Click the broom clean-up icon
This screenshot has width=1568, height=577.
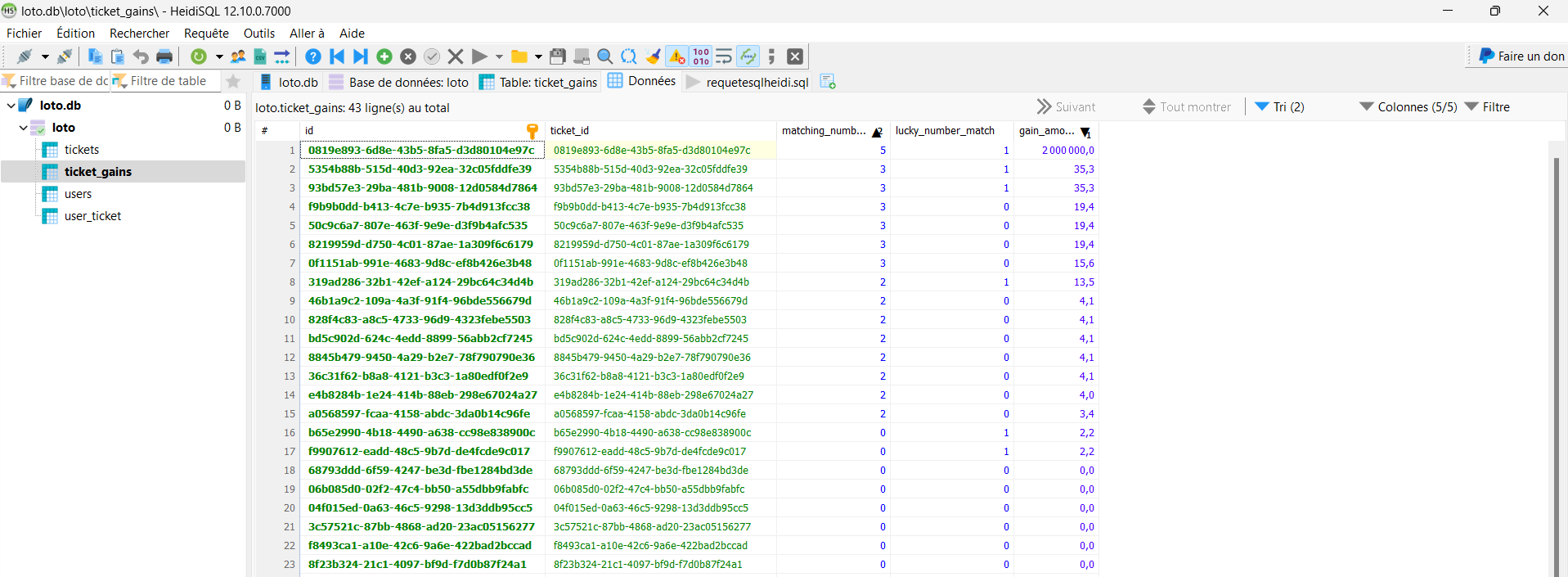click(x=653, y=56)
